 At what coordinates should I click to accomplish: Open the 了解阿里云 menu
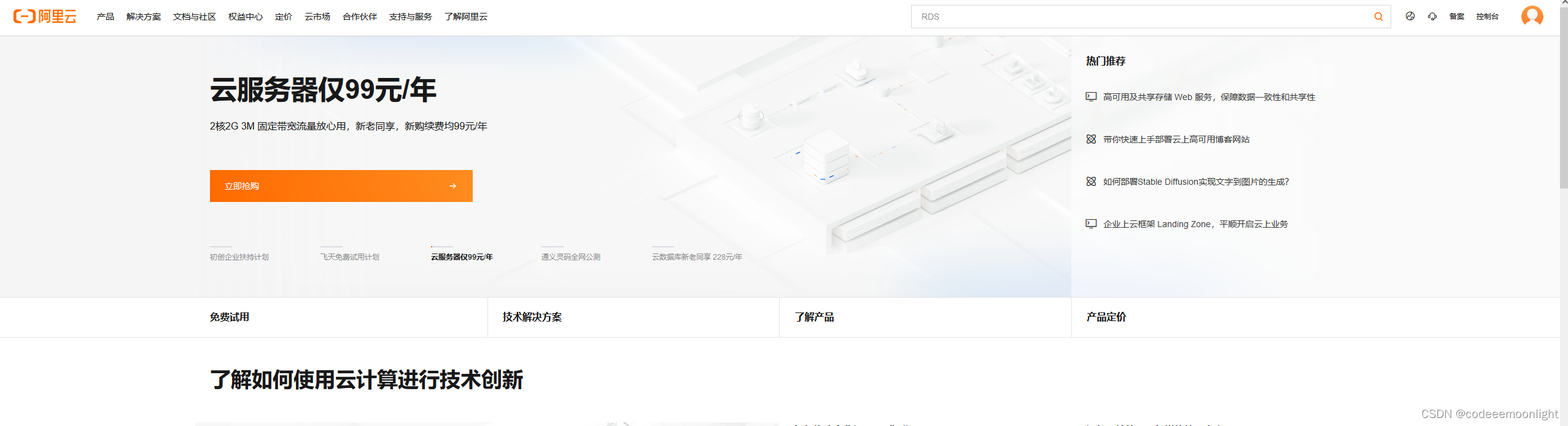[466, 17]
